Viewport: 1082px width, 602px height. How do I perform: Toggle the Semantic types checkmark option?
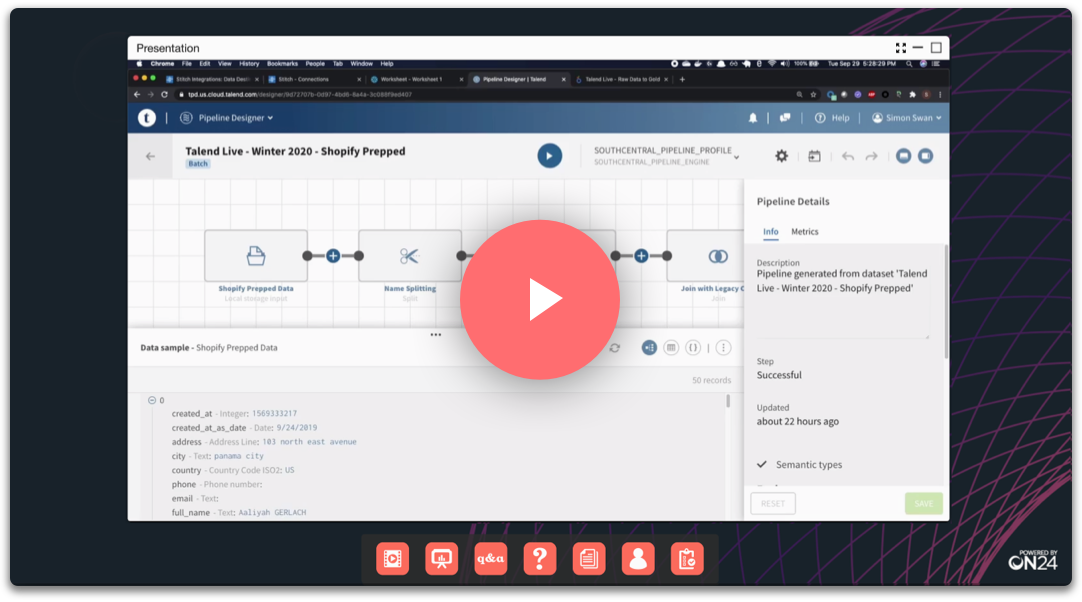pos(762,465)
